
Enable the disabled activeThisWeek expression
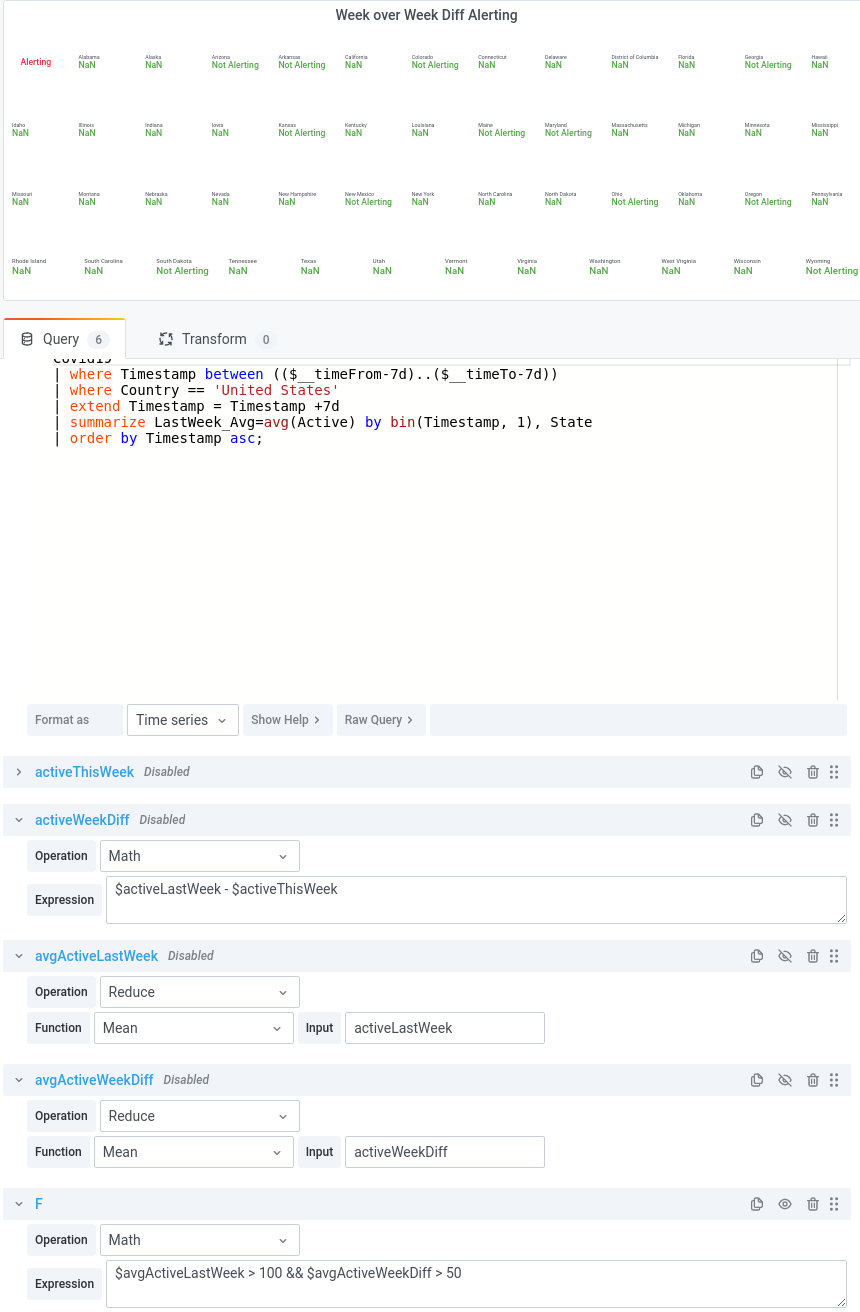point(785,771)
